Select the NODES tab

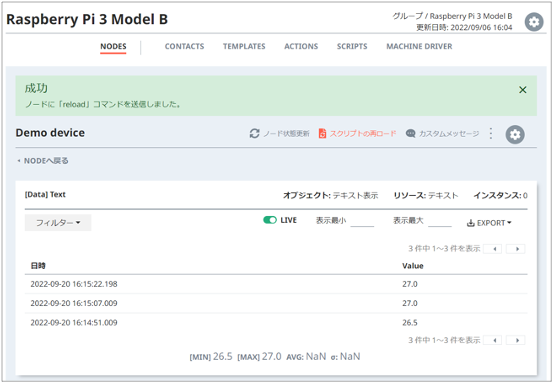click(x=113, y=47)
